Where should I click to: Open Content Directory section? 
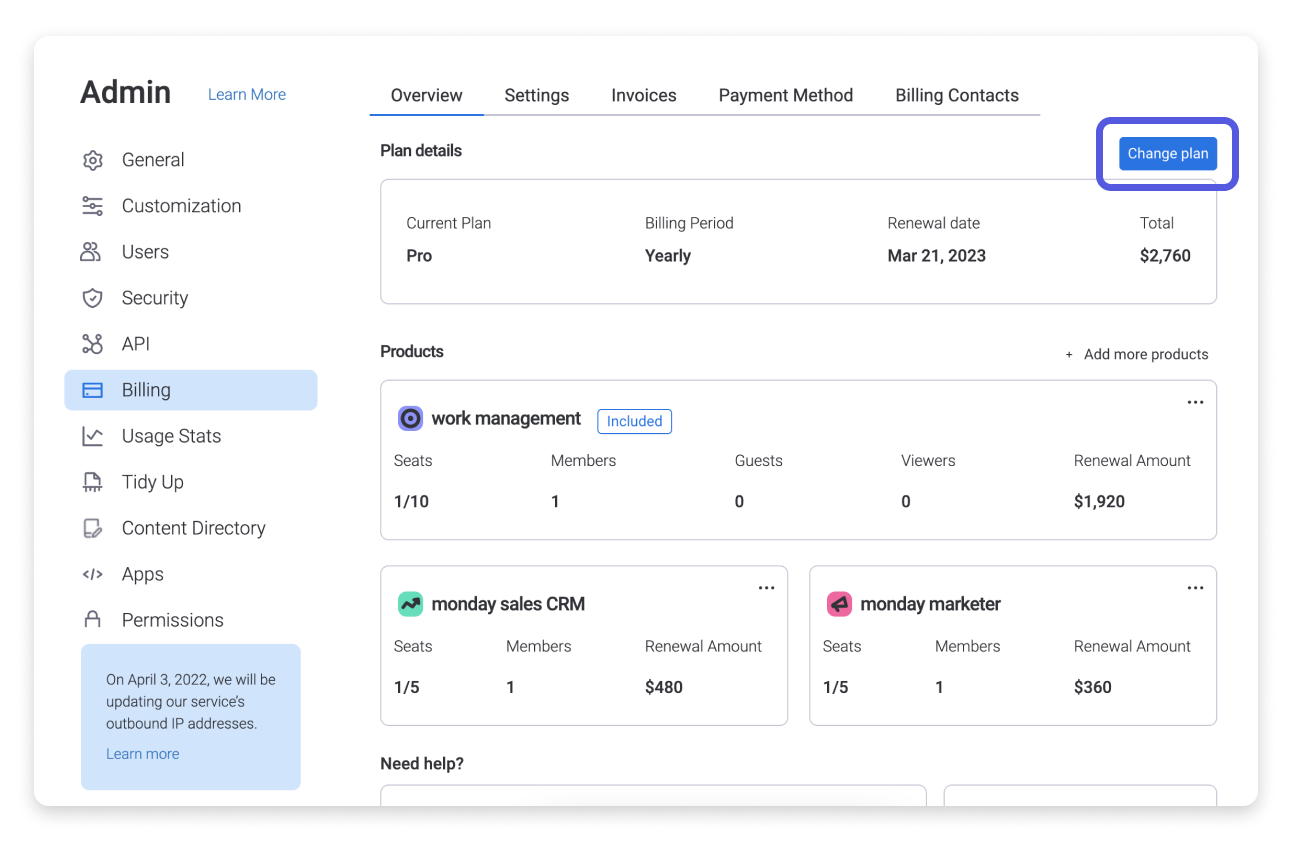click(194, 528)
